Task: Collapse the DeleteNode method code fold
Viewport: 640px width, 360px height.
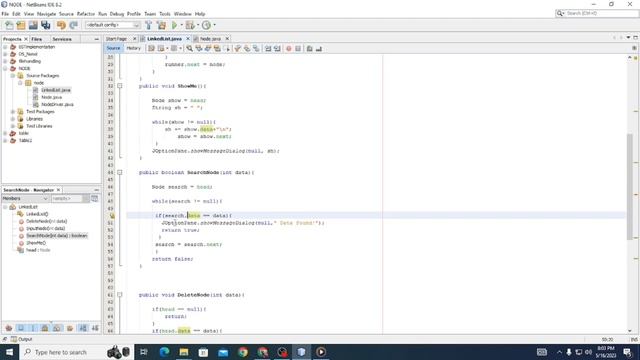Action: coord(120,295)
